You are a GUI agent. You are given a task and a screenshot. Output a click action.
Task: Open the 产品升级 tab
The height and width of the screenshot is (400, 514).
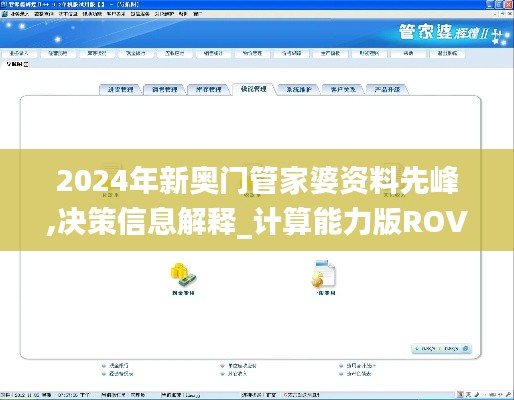(x=387, y=89)
